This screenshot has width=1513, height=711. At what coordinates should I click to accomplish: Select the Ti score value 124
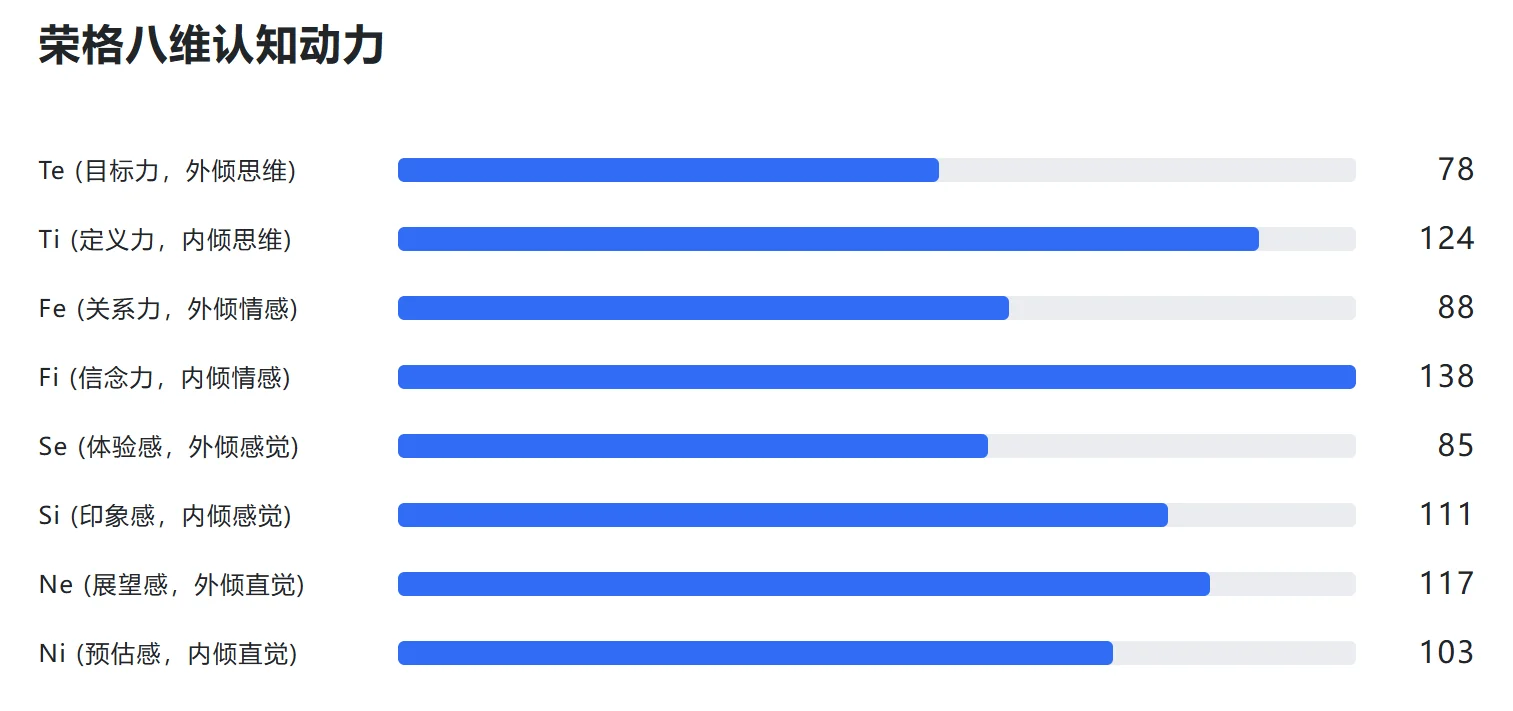point(1446,239)
